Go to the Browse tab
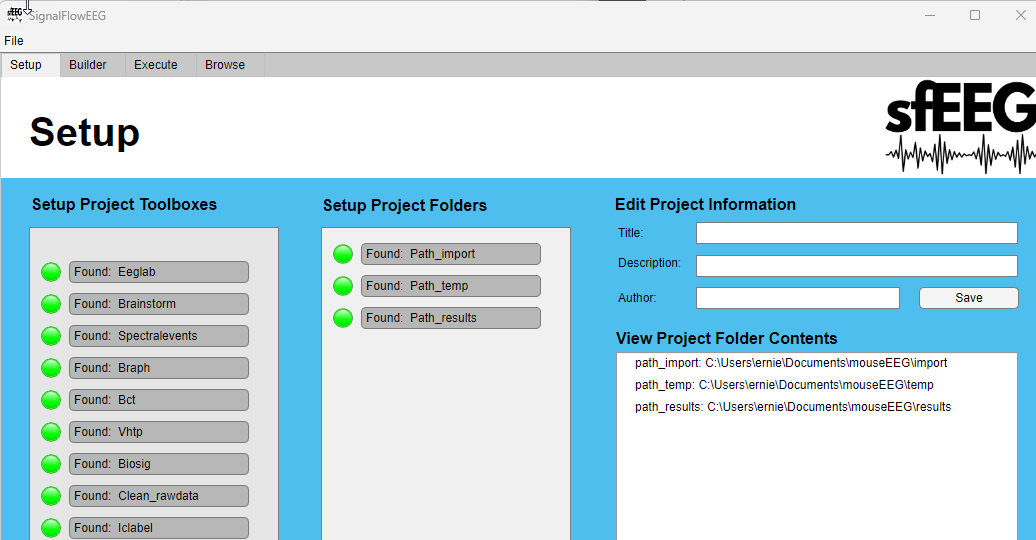The height and width of the screenshot is (540, 1036). [225, 65]
